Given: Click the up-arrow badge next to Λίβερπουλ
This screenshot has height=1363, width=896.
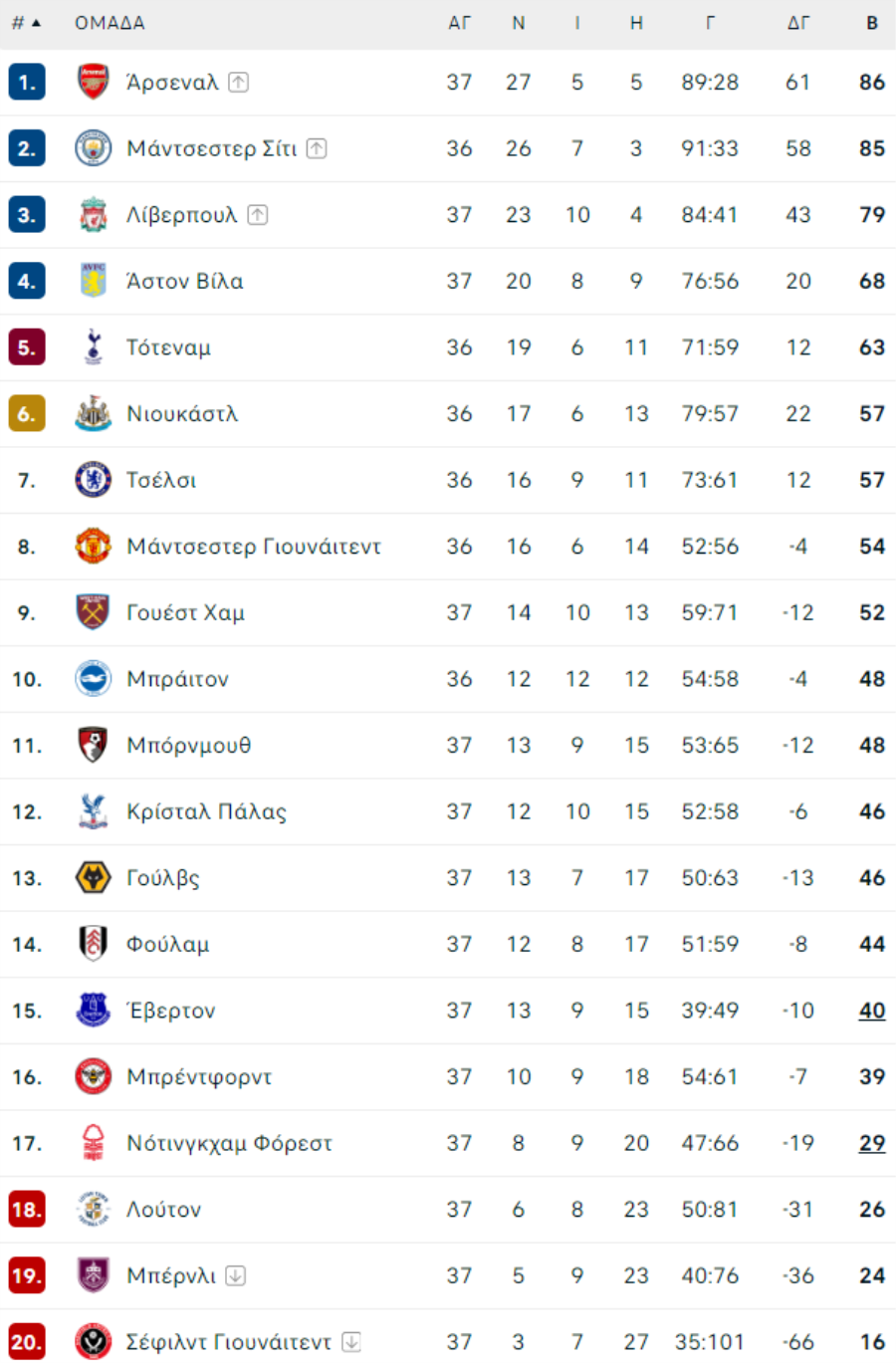Looking at the screenshot, I should (x=257, y=214).
